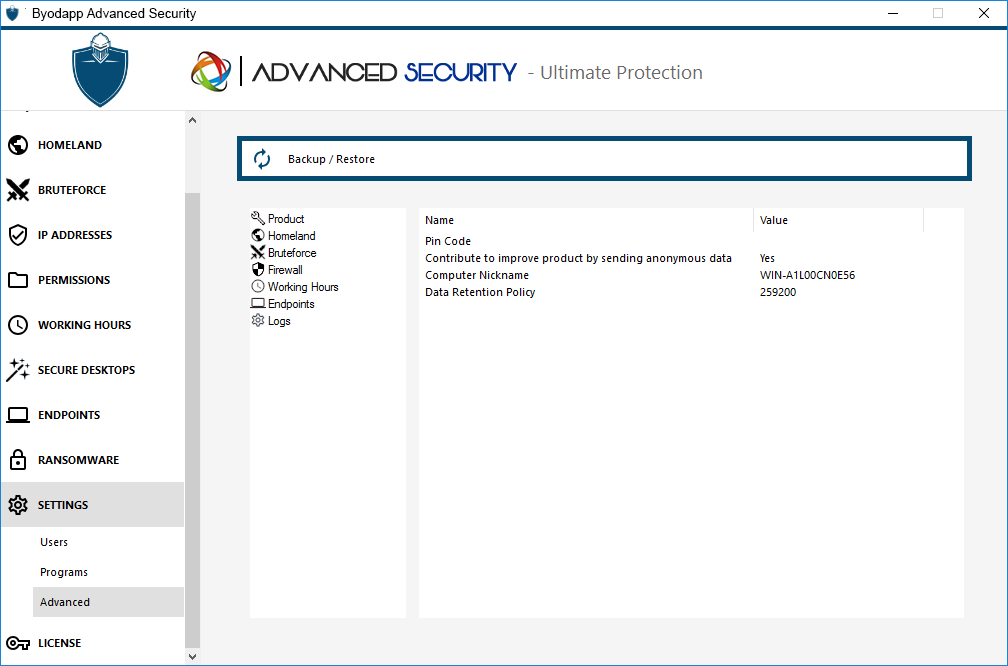The width and height of the screenshot is (1008, 666).
Task: Click the Permissions folder icon
Action: point(18,280)
